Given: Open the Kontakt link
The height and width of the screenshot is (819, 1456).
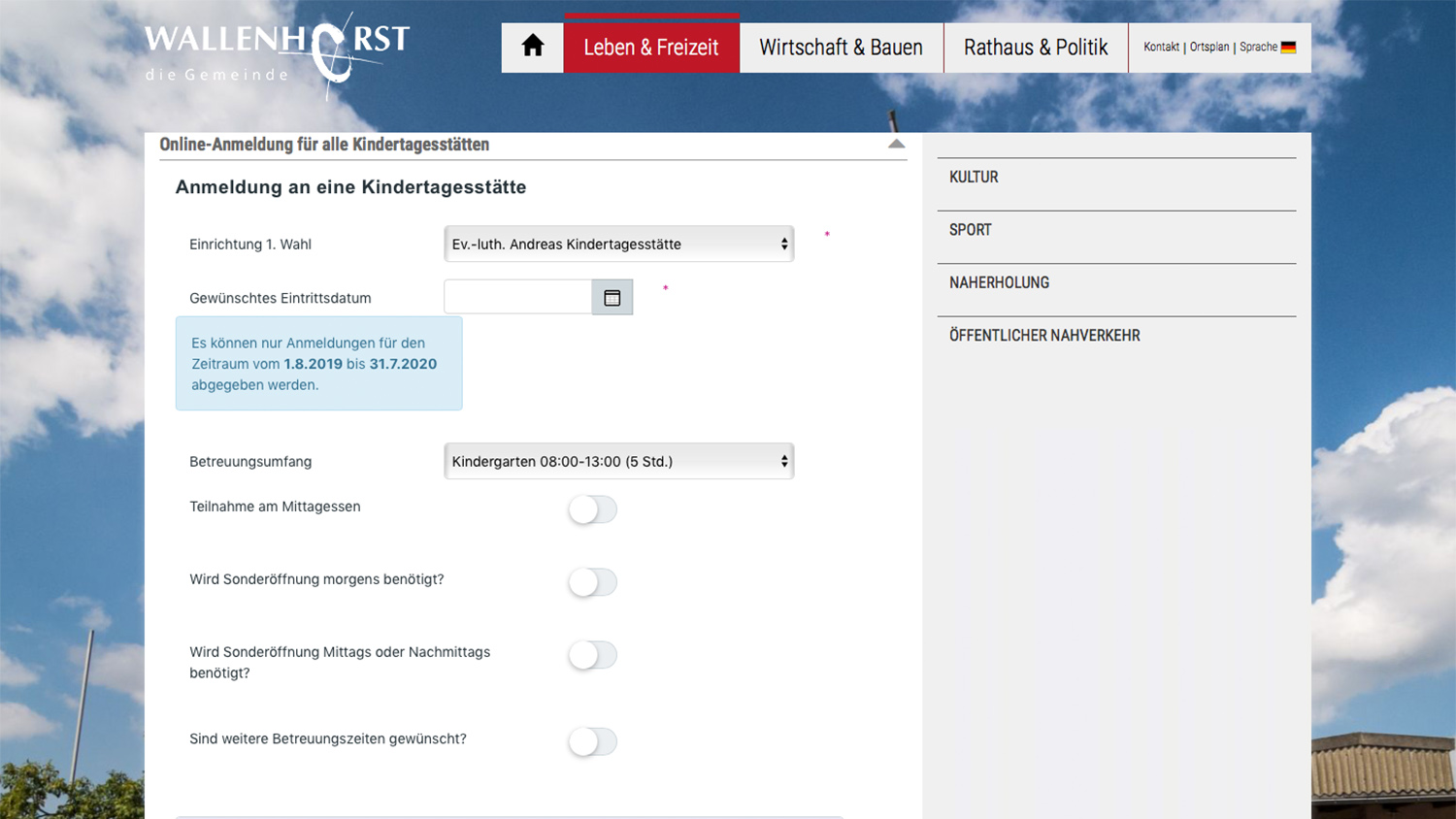Looking at the screenshot, I should pos(1161,47).
